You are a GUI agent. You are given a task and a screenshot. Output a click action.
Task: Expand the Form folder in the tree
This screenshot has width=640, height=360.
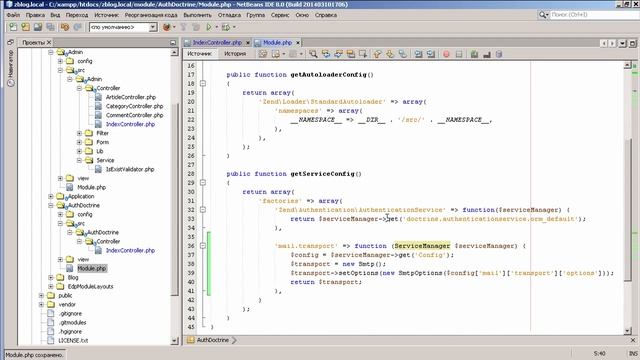pyautogui.click(x=80, y=142)
